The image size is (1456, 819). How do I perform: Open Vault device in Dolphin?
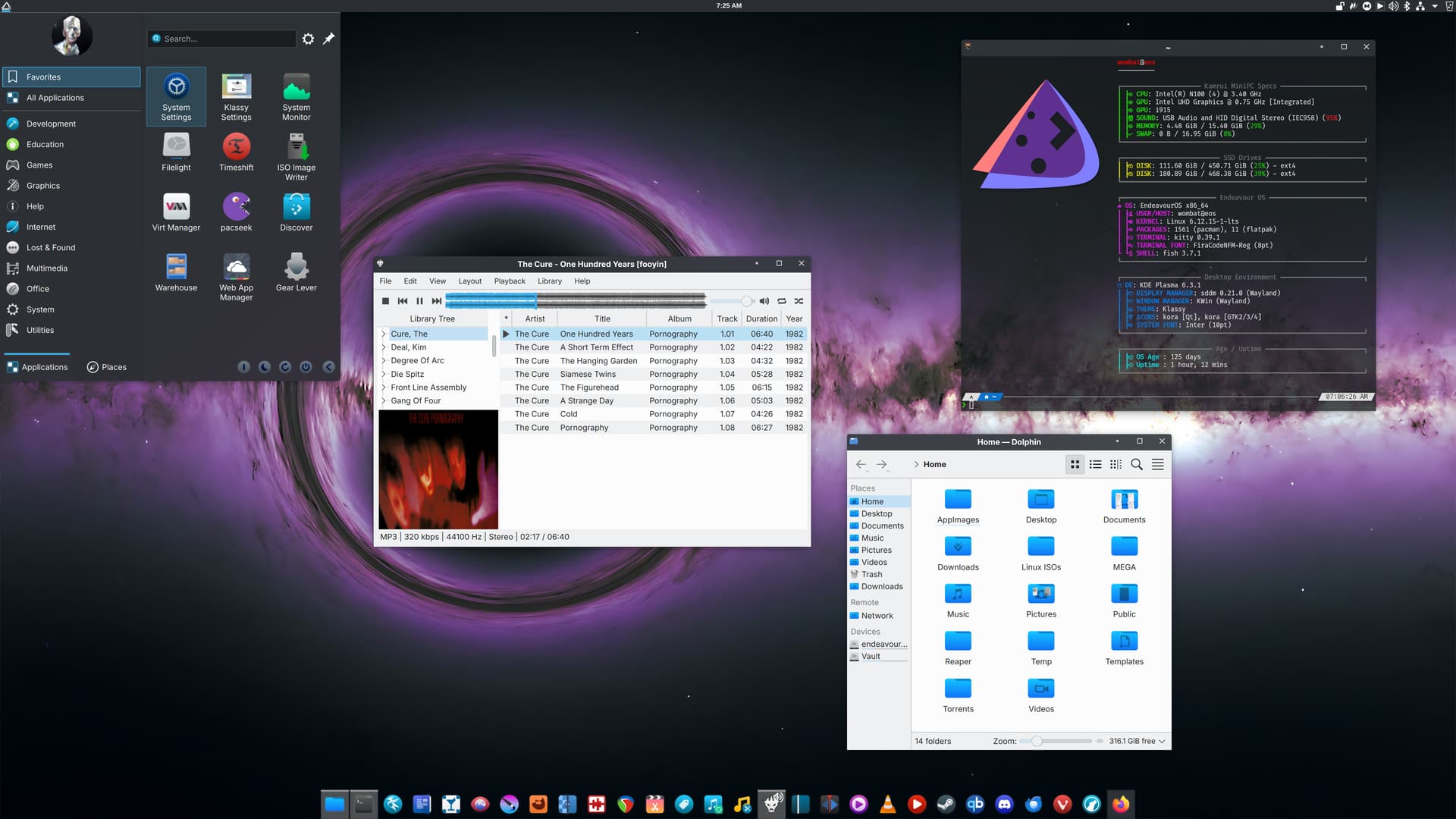click(879, 657)
